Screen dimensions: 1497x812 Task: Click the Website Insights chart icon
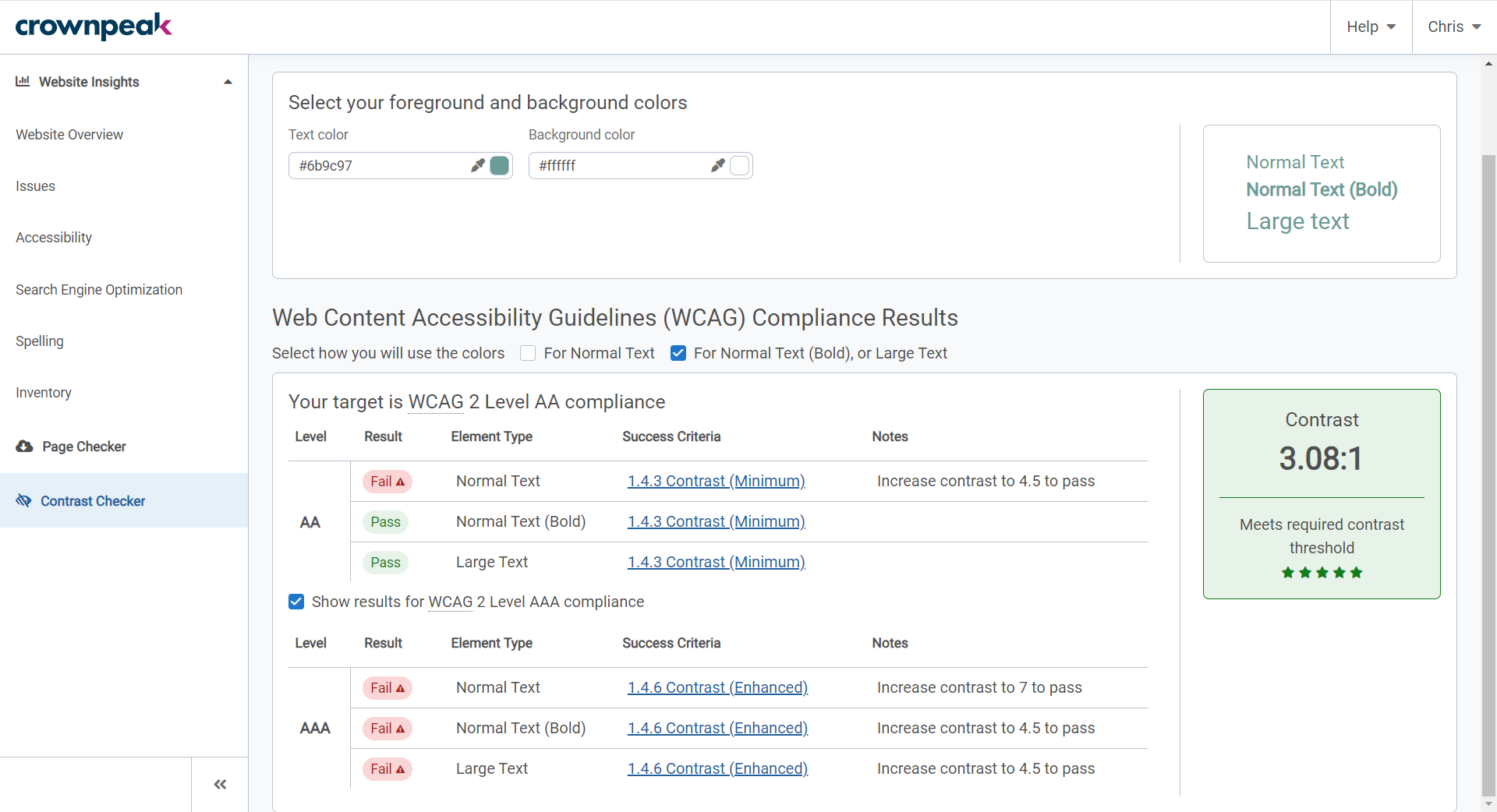(23, 81)
